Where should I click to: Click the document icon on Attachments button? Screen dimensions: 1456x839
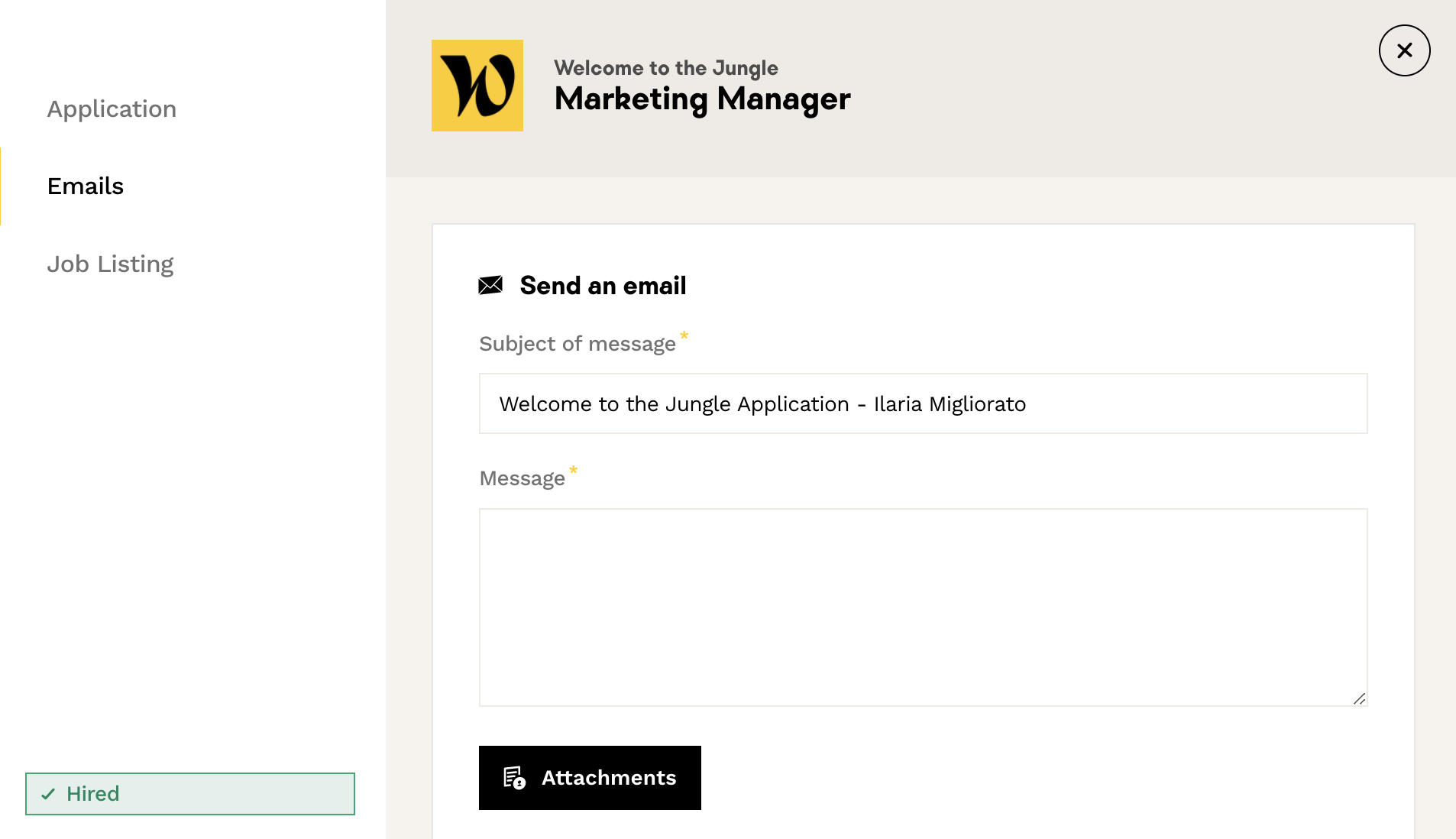click(x=514, y=778)
